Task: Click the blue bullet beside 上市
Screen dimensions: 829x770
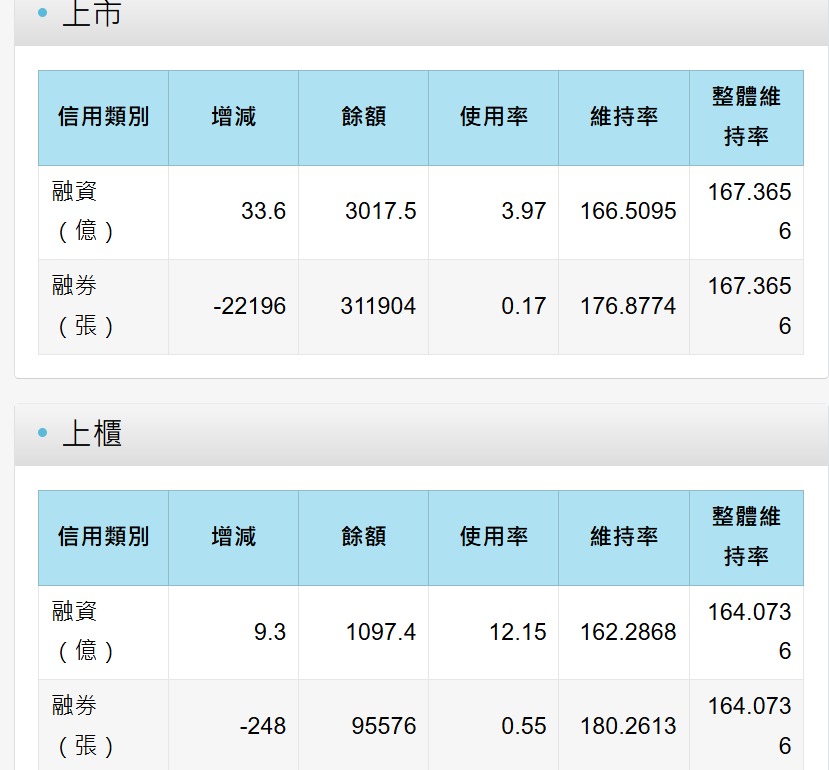Action: 43,12
